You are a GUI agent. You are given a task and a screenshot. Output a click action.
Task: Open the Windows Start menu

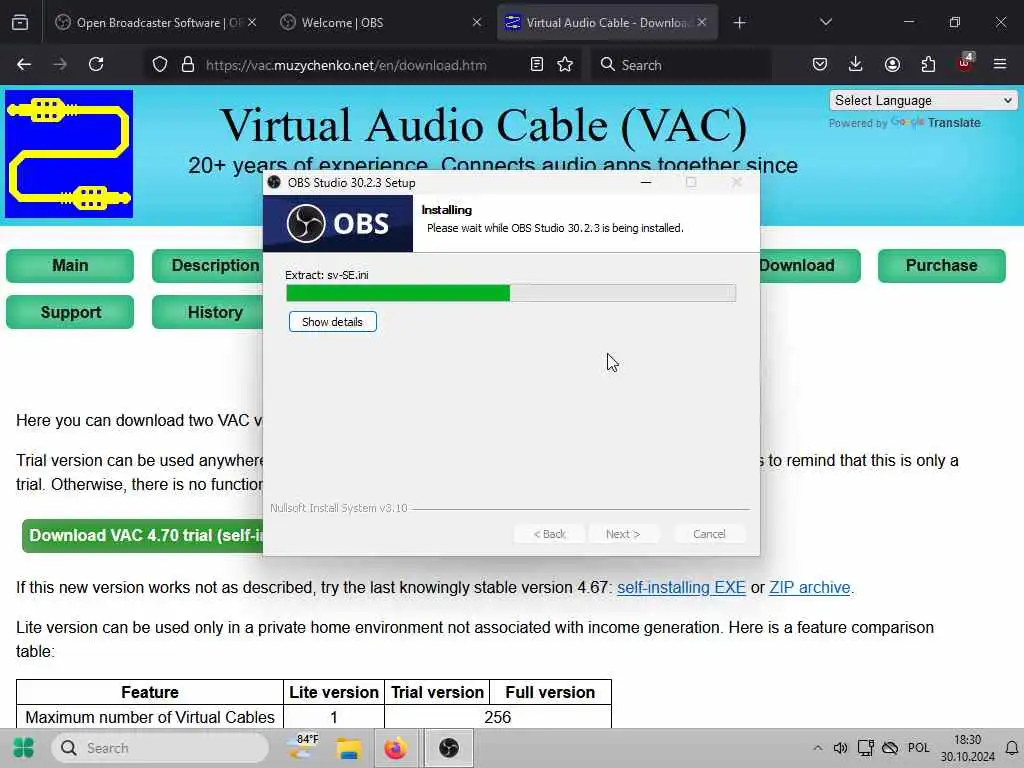(x=24, y=748)
